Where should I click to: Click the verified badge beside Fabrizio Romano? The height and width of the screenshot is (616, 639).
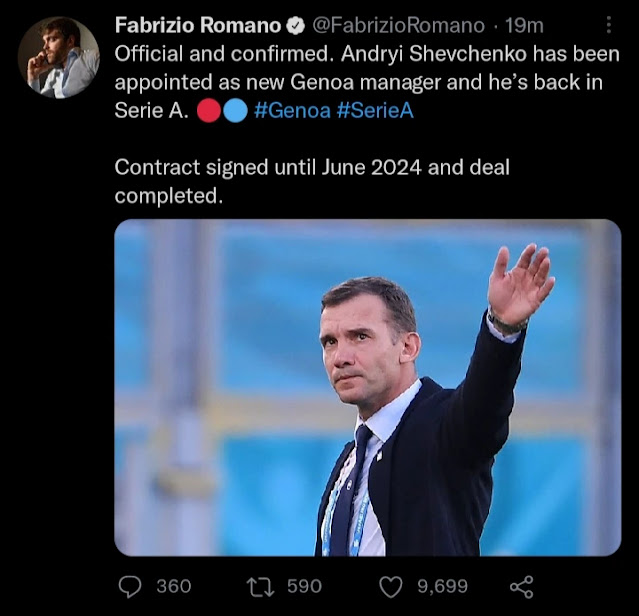tap(297, 25)
